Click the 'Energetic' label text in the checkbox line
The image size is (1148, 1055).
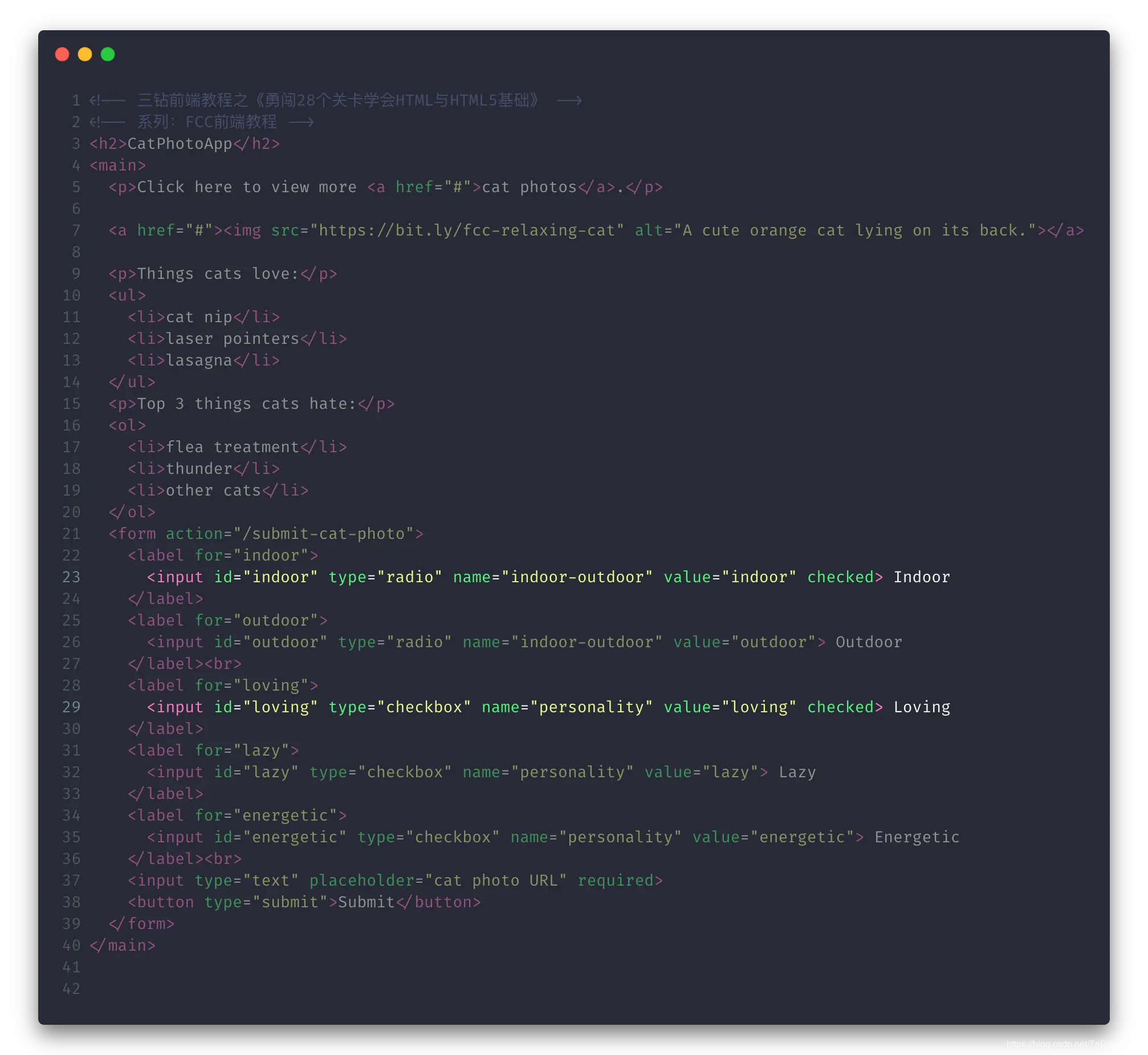(917, 837)
